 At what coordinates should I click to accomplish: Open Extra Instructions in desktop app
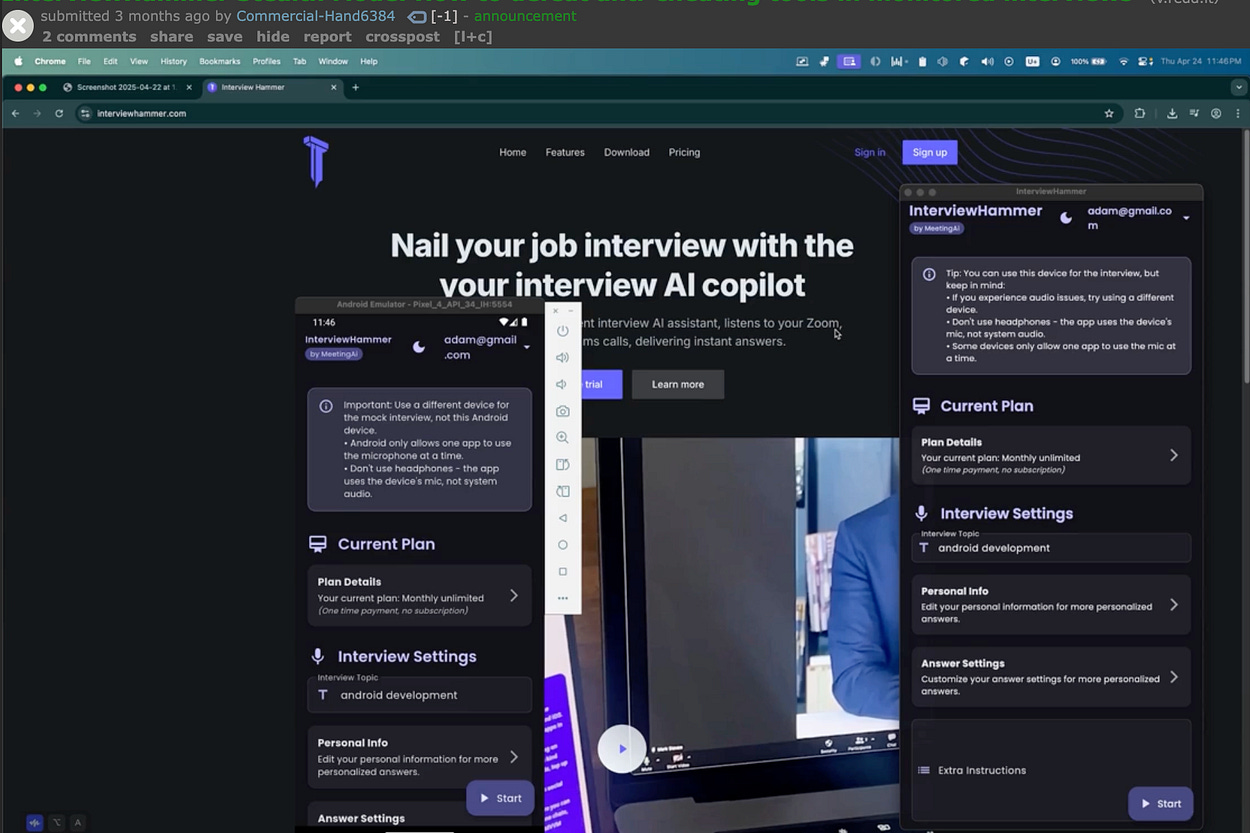pos(1051,770)
